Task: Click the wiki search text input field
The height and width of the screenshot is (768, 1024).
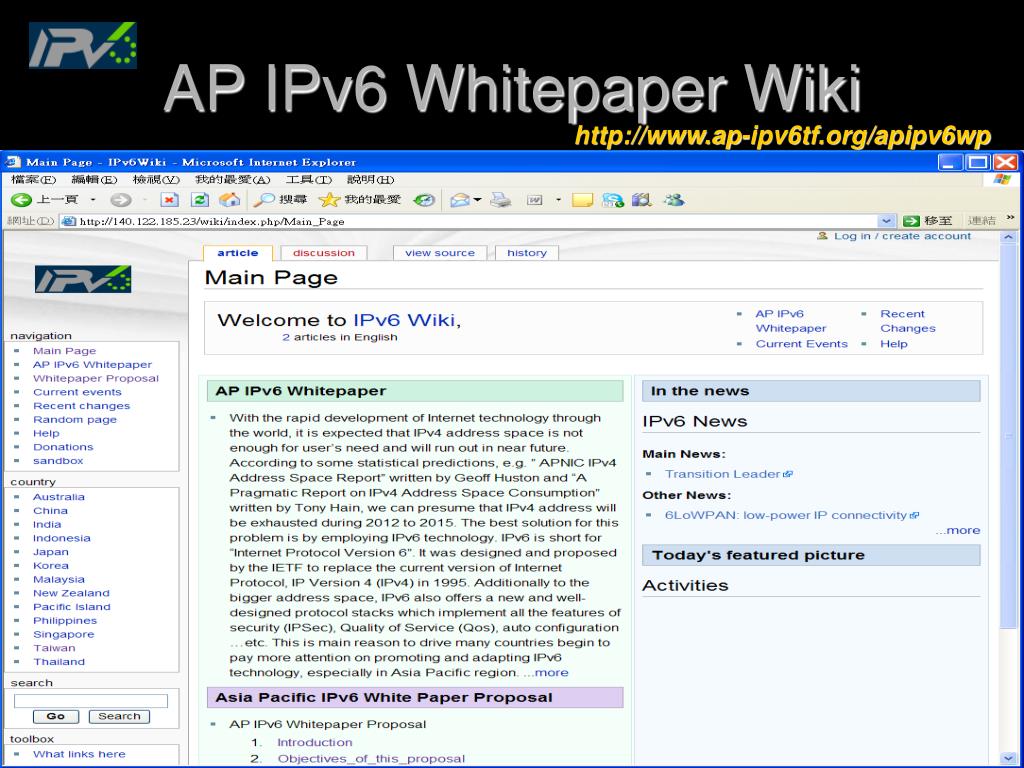Action: 91,701
